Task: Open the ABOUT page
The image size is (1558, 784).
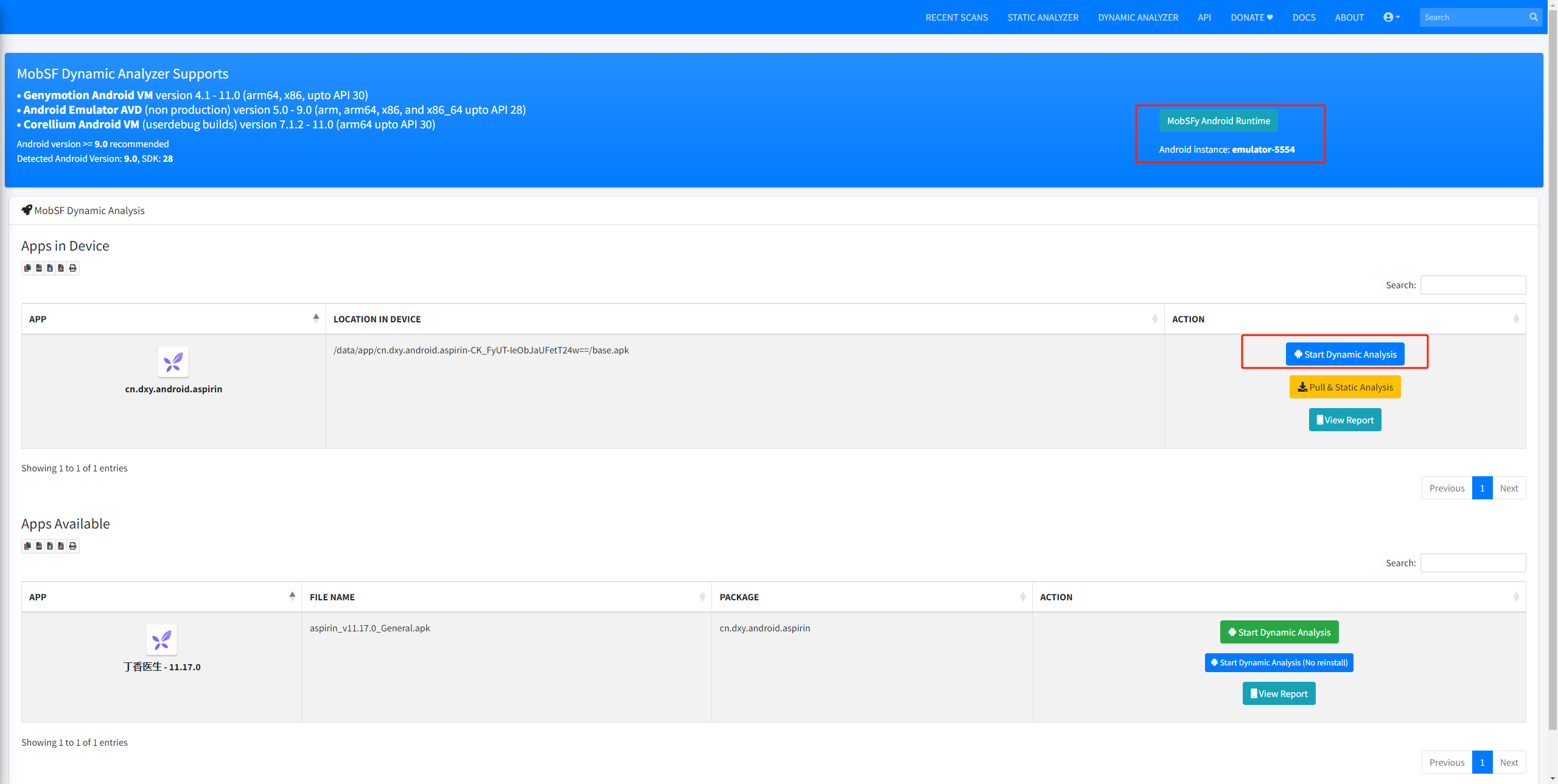Action: pos(1349,17)
